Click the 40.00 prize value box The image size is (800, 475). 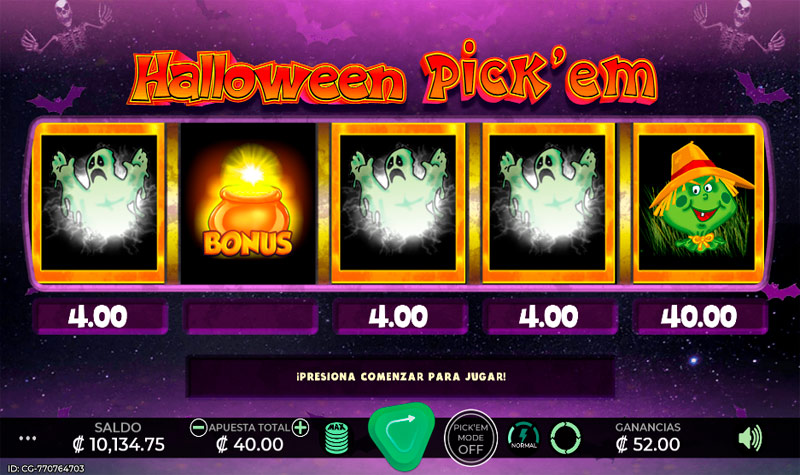tap(699, 317)
